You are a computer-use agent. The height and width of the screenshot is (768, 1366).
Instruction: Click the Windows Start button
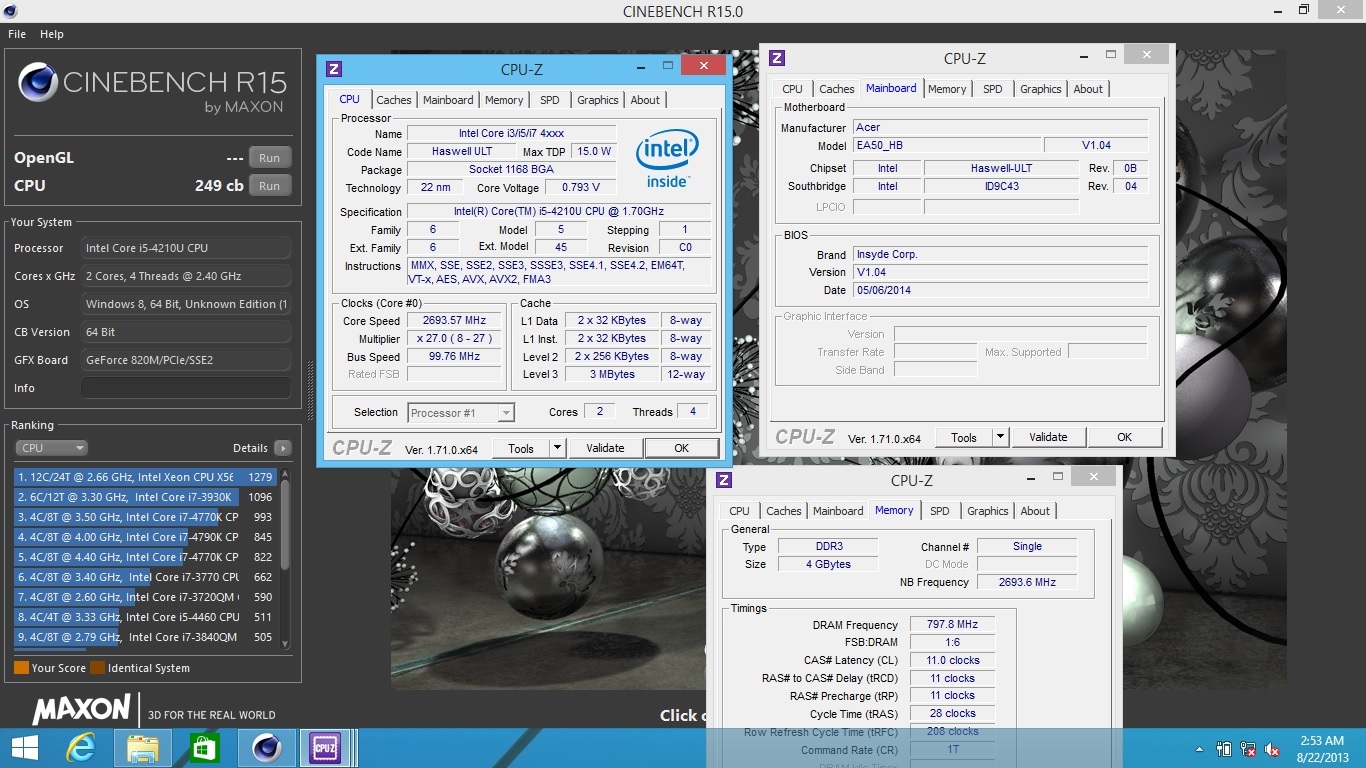pos(24,748)
